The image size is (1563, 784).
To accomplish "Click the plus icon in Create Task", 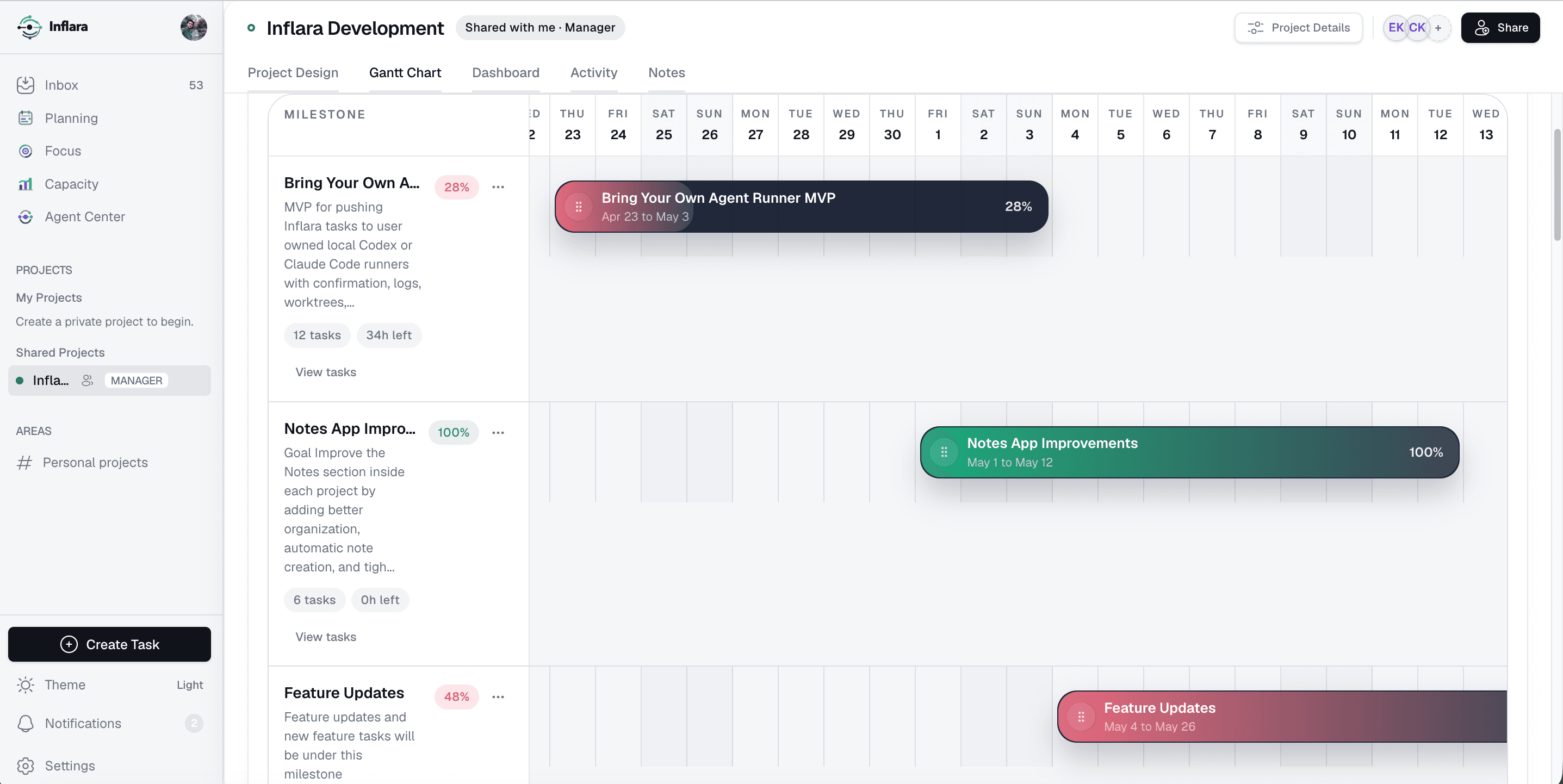I will click(x=69, y=644).
